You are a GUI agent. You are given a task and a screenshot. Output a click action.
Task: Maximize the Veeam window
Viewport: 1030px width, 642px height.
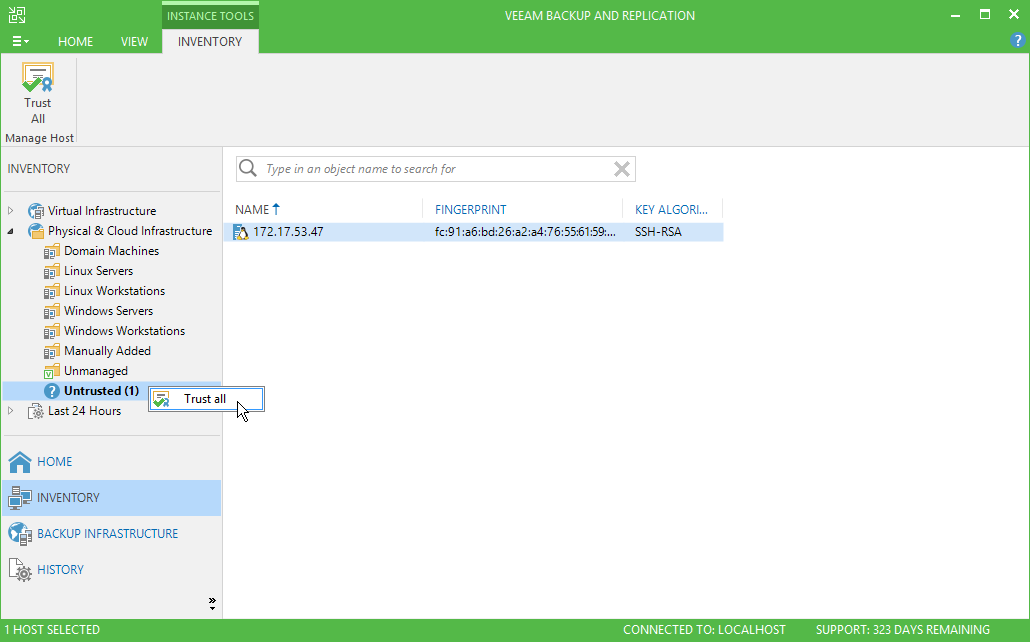[985, 14]
